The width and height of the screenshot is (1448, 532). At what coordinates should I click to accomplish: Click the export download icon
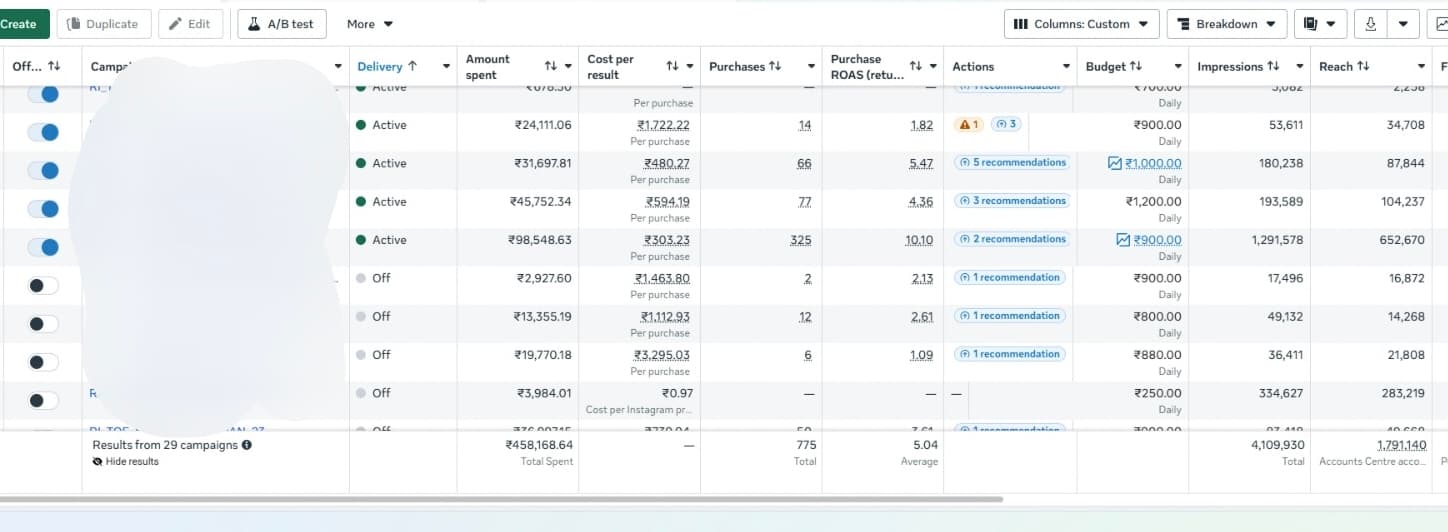pos(1370,24)
